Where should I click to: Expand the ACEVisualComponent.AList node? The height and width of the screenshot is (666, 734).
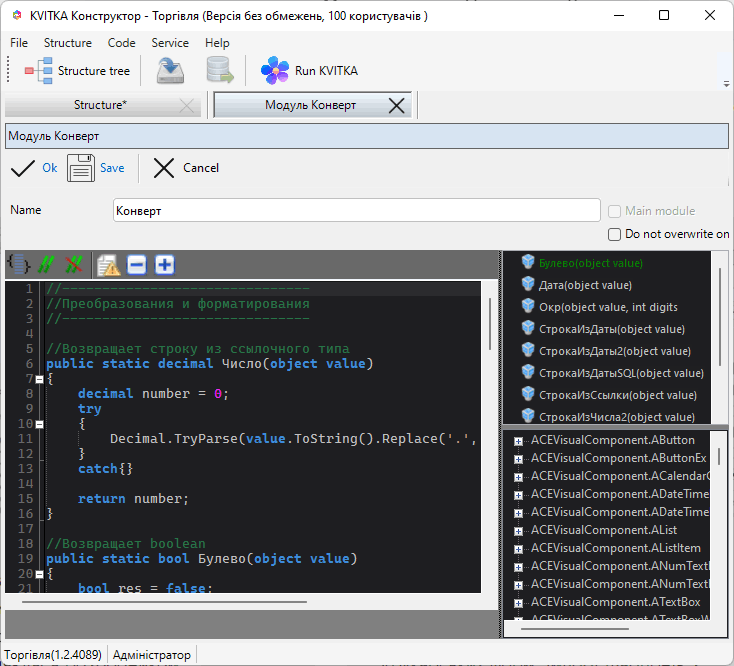point(518,531)
